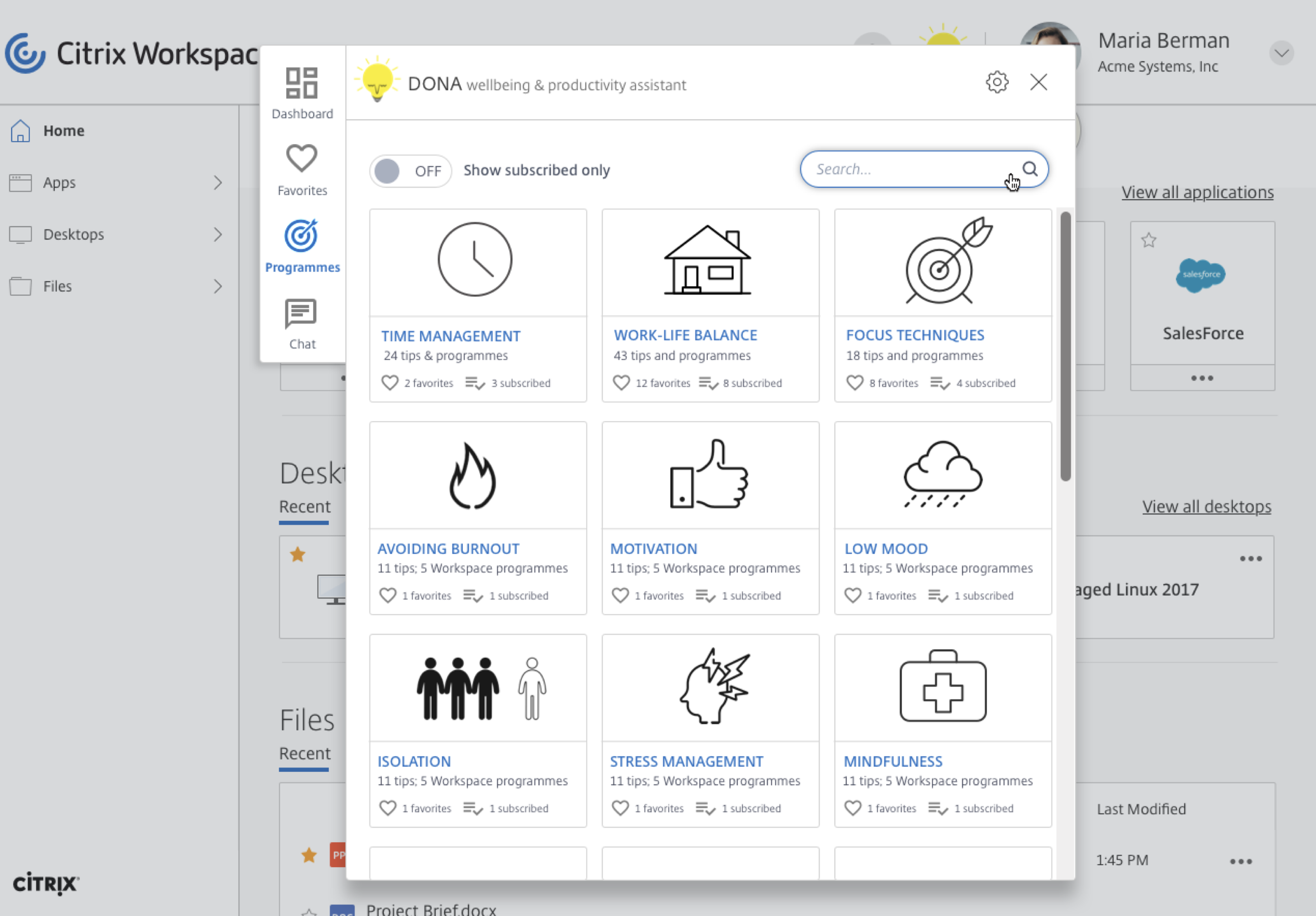The width and height of the screenshot is (1316, 916).
Task: Expand the Desktops chevron in sidebar
Action: pyautogui.click(x=218, y=234)
